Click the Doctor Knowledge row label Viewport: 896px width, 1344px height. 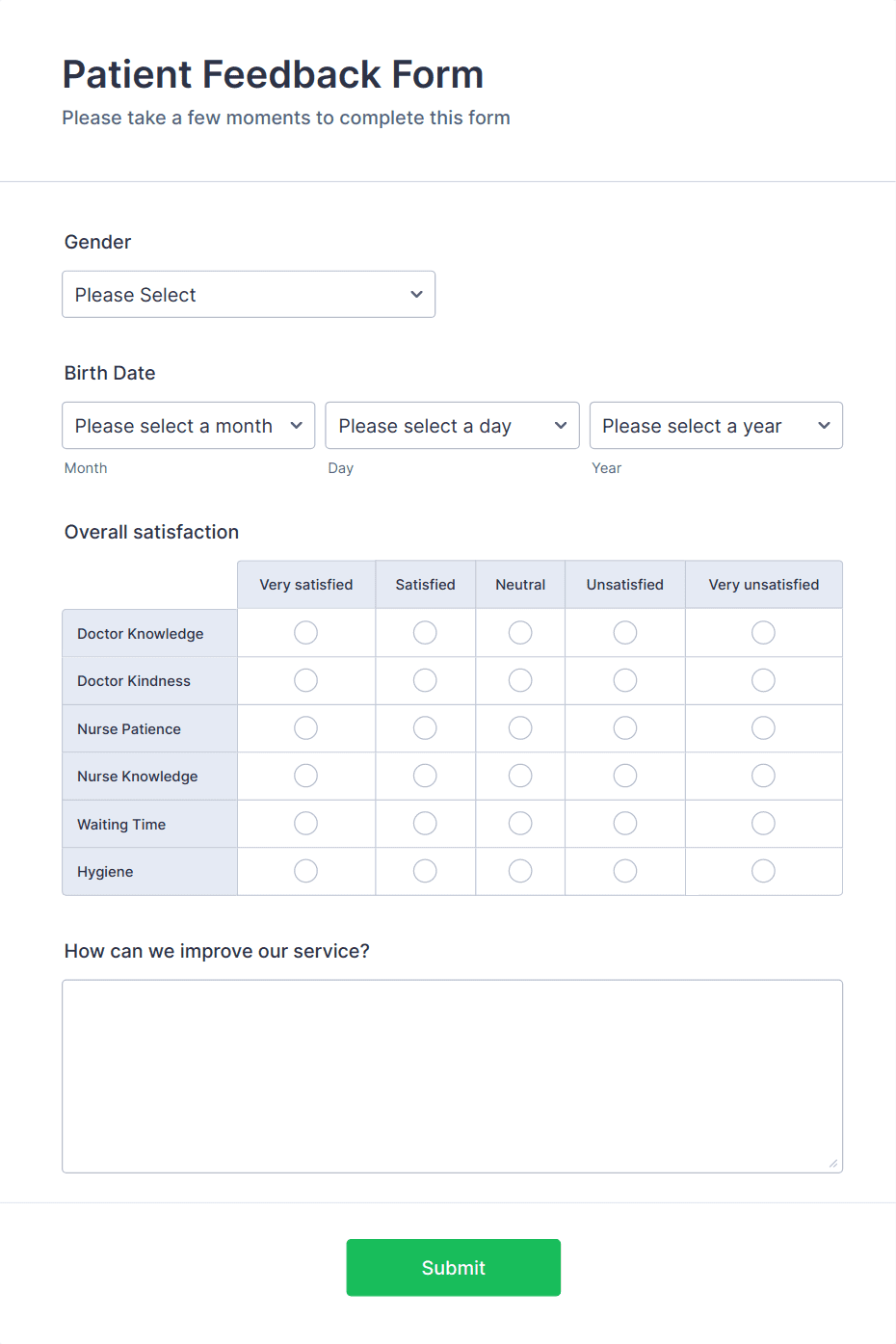(140, 632)
